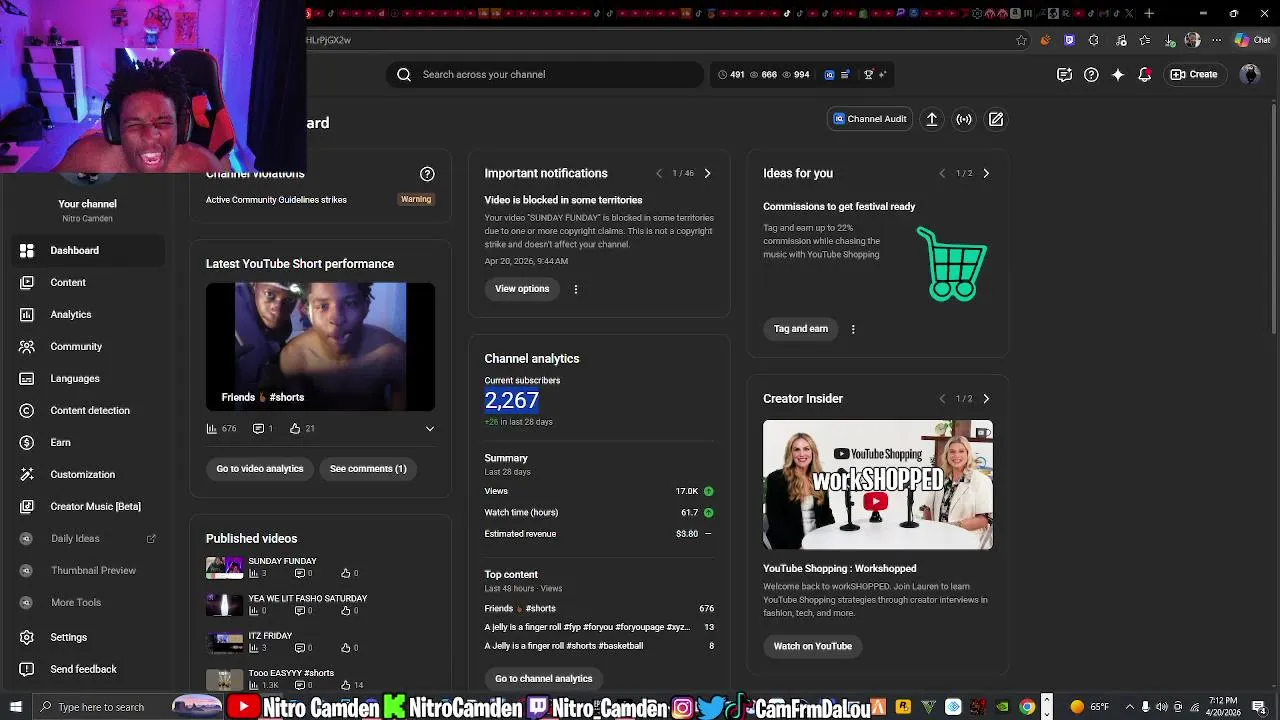The width and height of the screenshot is (1280, 720).
Task: Go to previous Important notification
Action: coord(658,174)
